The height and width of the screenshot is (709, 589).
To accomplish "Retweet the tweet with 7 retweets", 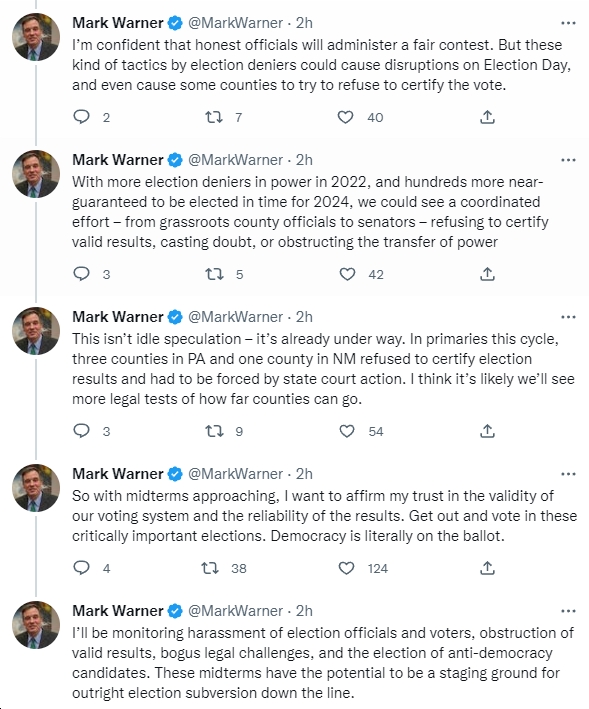I will point(213,118).
